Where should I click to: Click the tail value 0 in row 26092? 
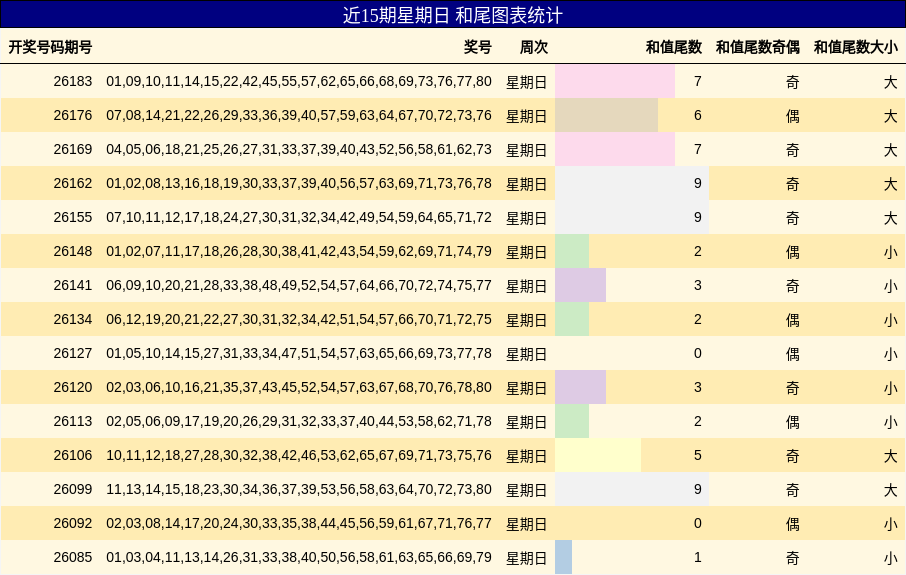697,523
